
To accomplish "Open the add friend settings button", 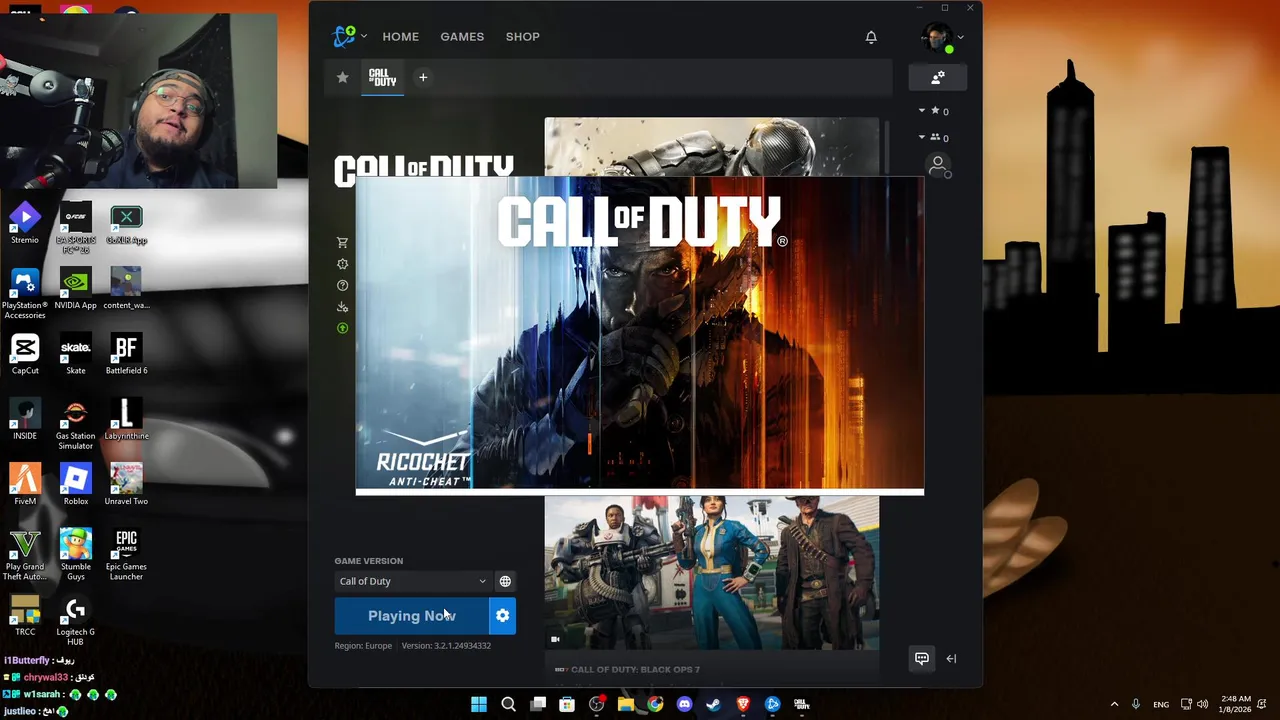I will pos(937,78).
